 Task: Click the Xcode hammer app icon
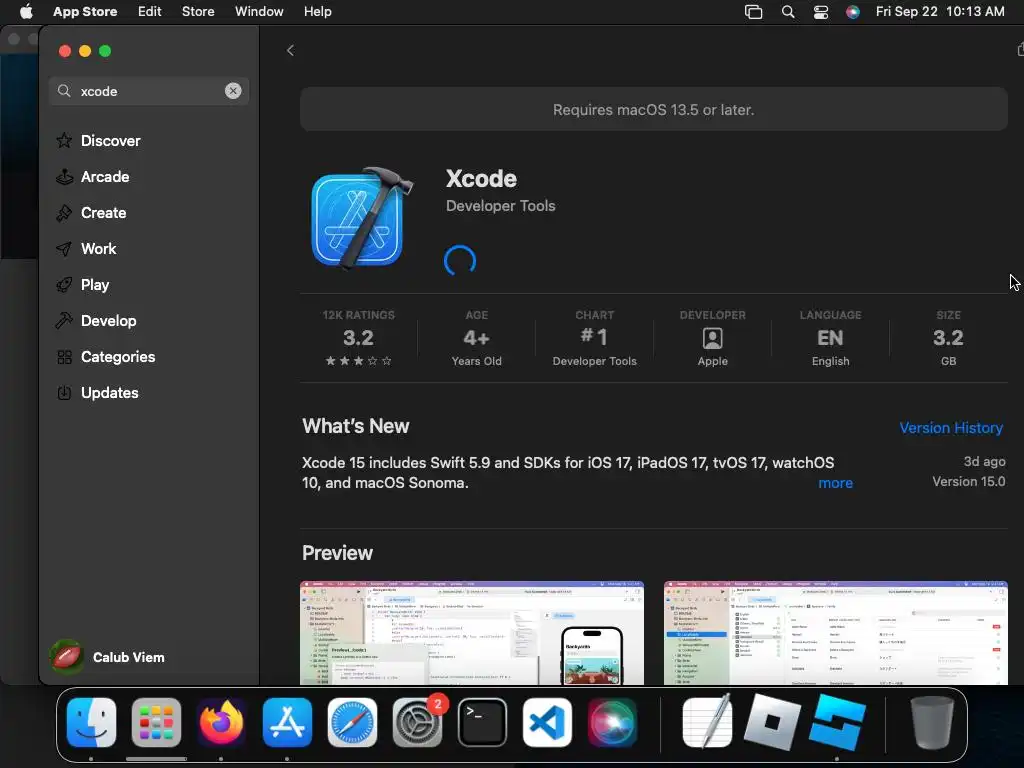click(362, 218)
